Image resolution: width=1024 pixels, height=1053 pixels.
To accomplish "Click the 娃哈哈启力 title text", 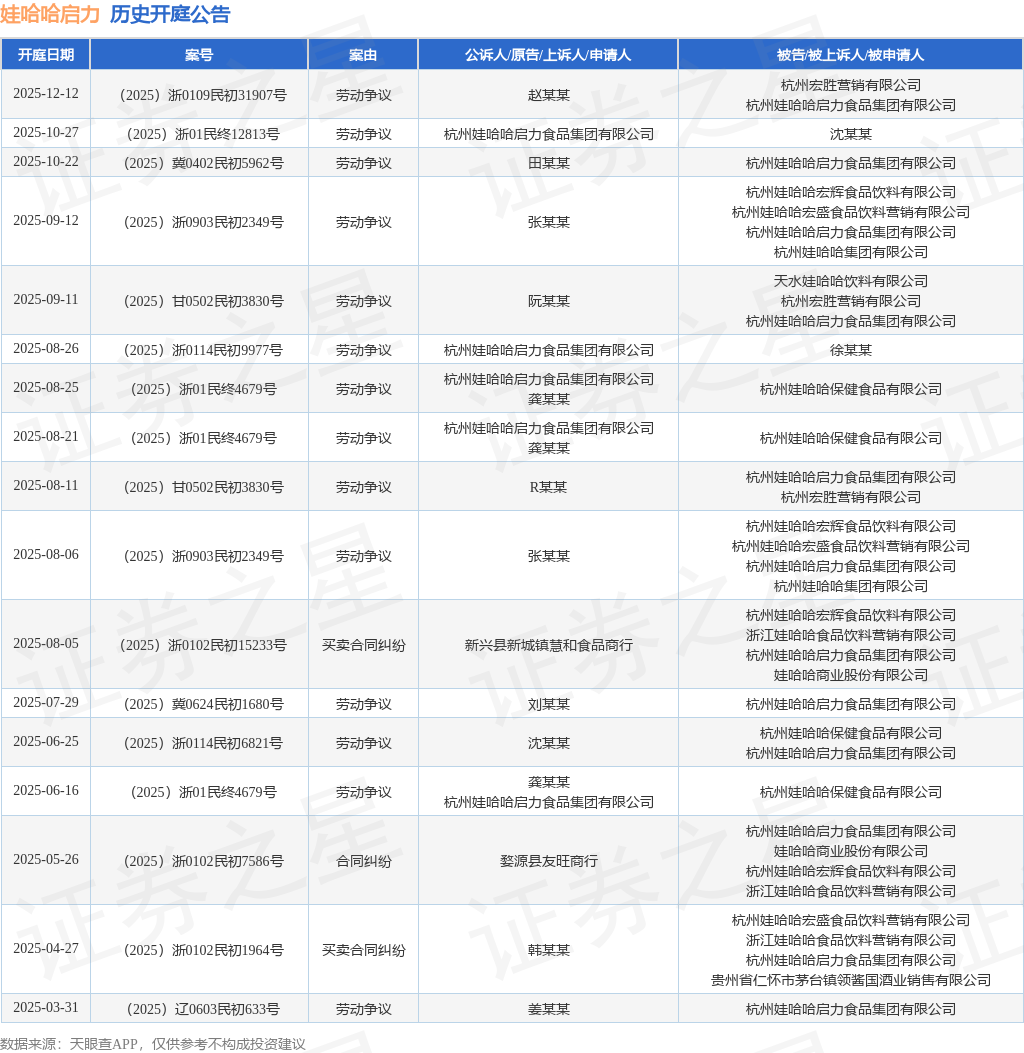I will click(50, 14).
